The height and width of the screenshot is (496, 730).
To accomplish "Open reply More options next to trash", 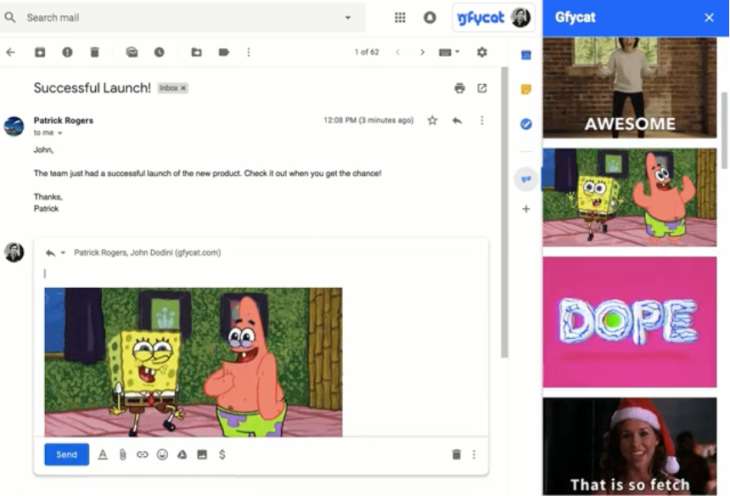I will [474, 455].
